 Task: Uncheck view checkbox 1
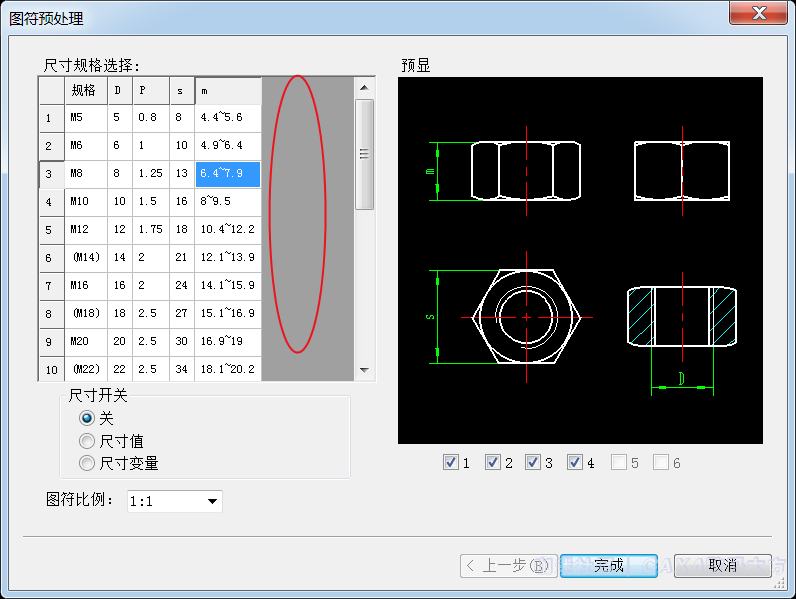coord(451,462)
